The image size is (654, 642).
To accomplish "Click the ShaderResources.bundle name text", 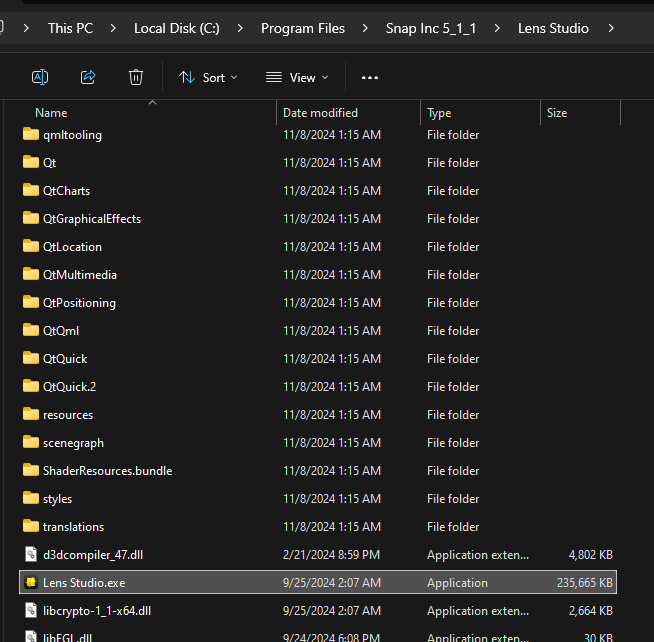I will click(x=108, y=471).
